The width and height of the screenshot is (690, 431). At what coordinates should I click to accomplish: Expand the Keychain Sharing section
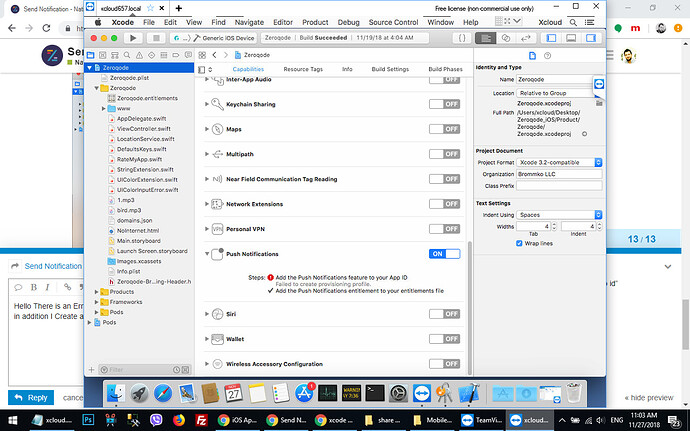[x=207, y=104]
